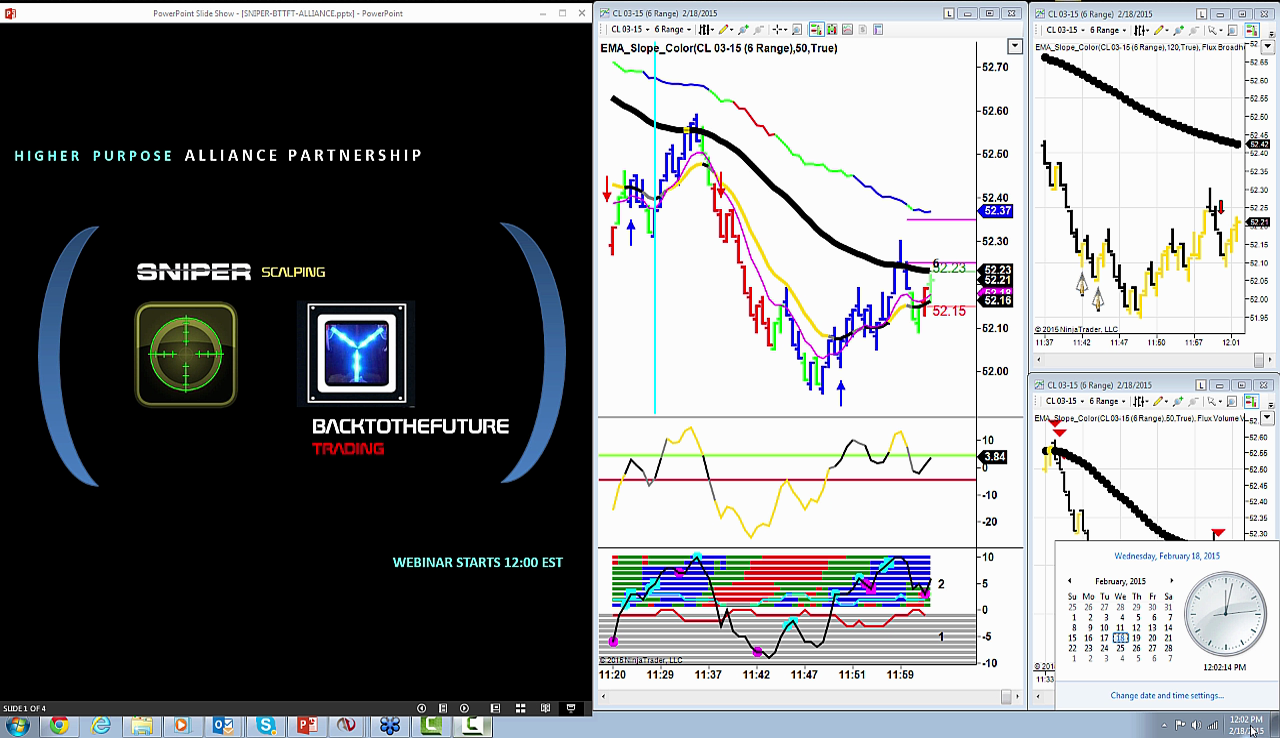This screenshot has height=738, width=1280.
Task: Go to previous month in calendar popup
Action: (x=1069, y=581)
